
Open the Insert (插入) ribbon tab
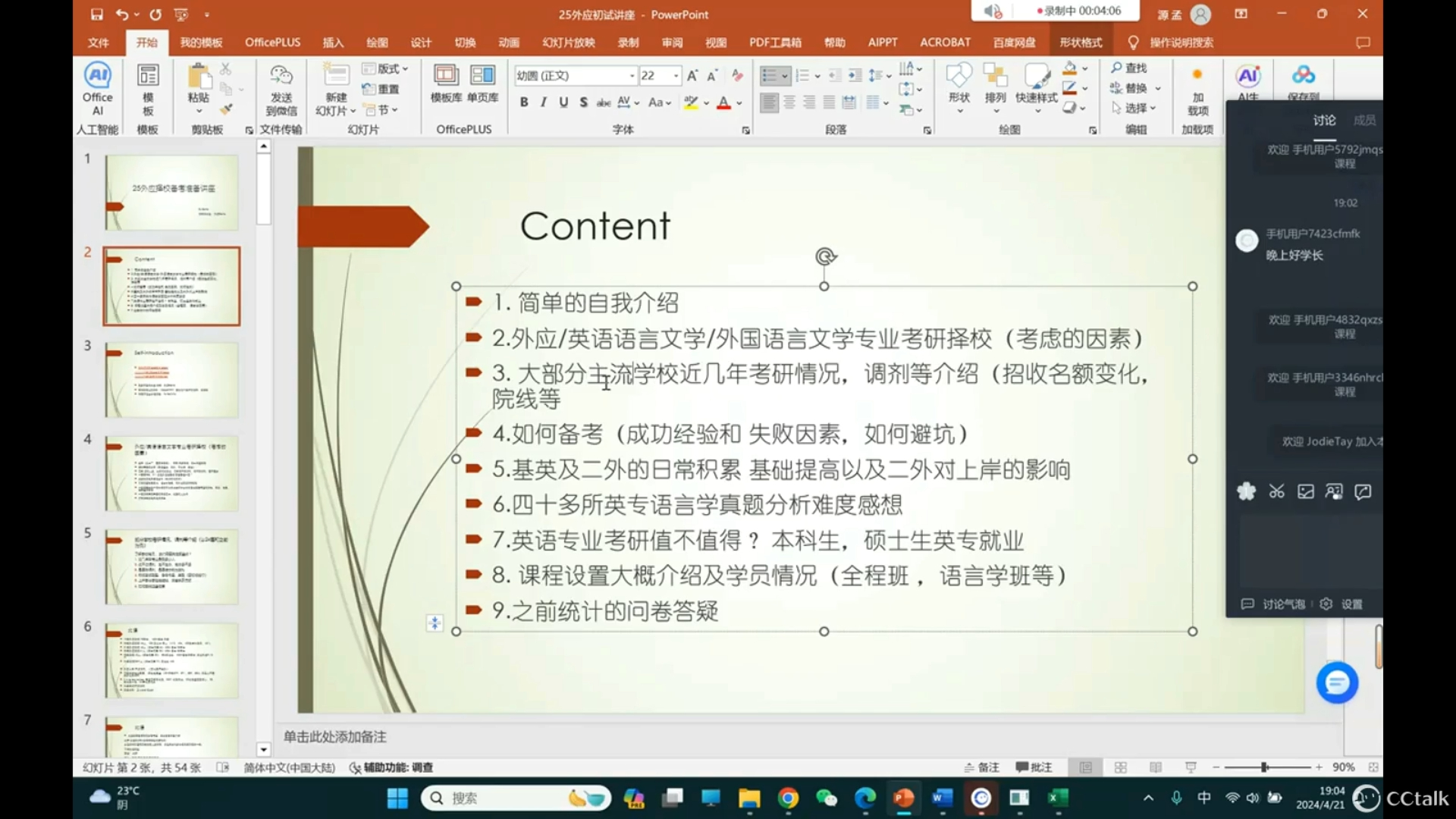(x=333, y=42)
